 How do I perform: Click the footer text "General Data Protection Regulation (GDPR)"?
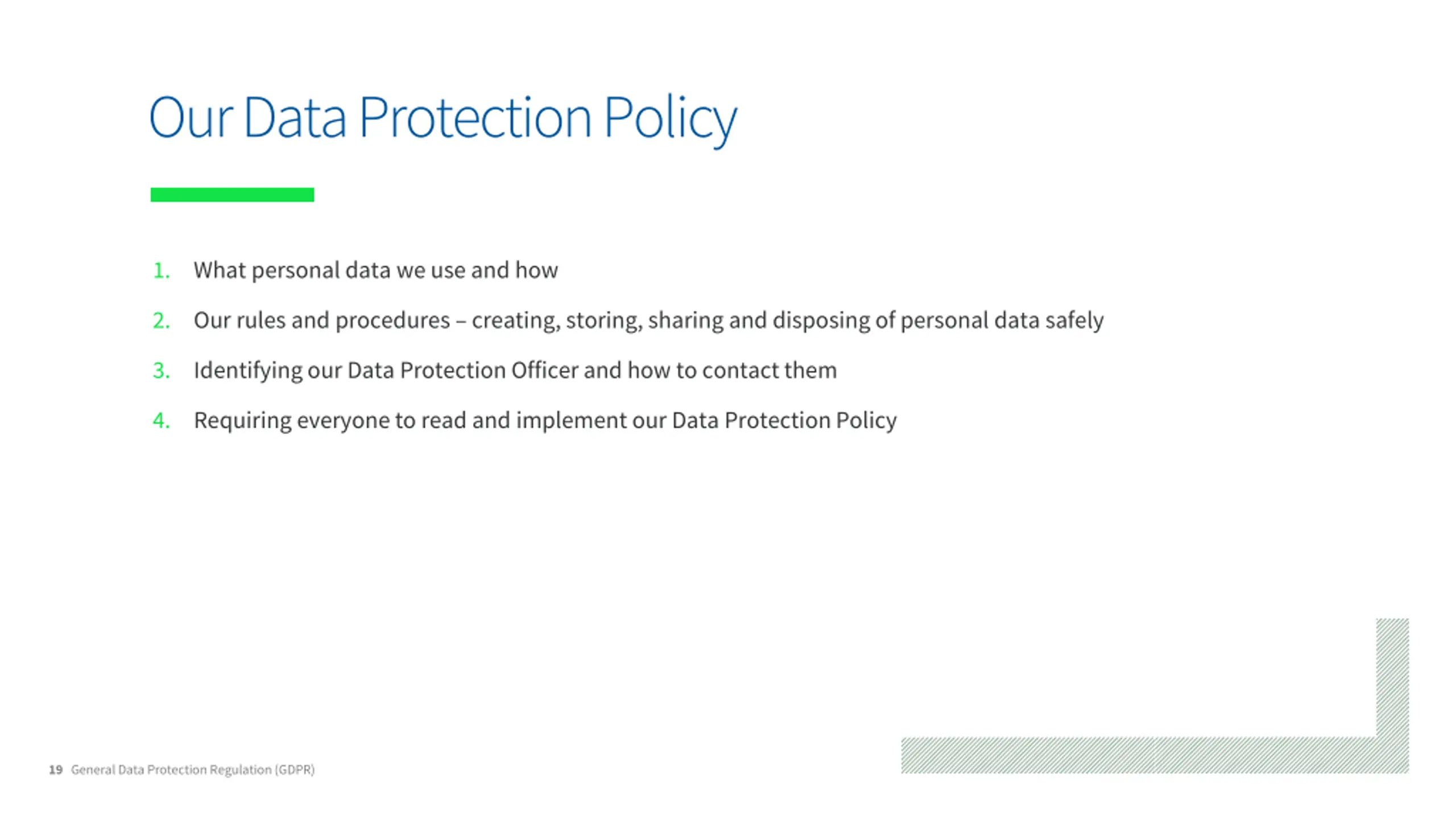pyautogui.click(x=192, y=770)
